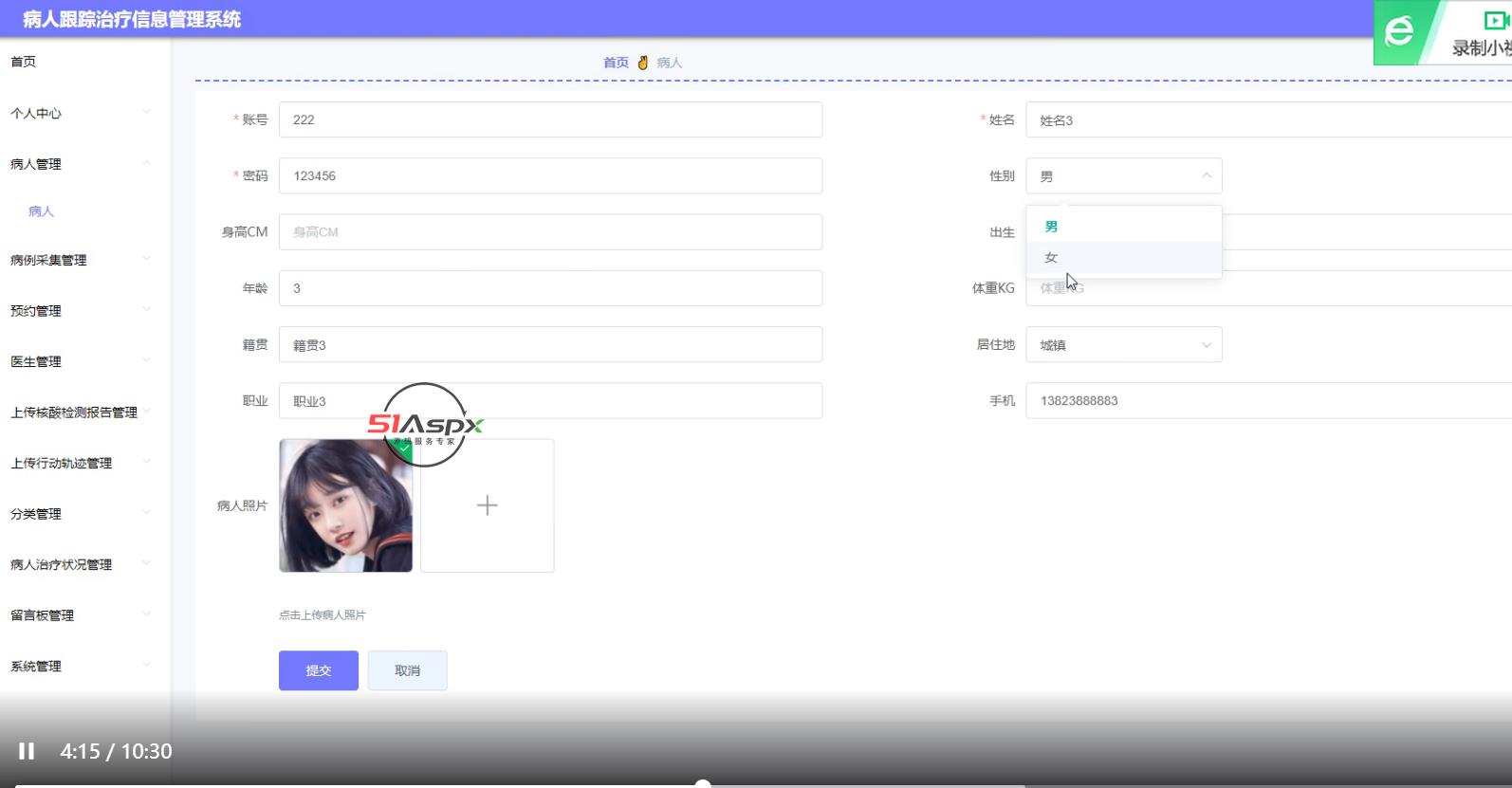Focus the 姓名 input field
Image resolution: width=1512 pixels, height=788 pixels.
pyautogui.click(x=1269, y=119)
